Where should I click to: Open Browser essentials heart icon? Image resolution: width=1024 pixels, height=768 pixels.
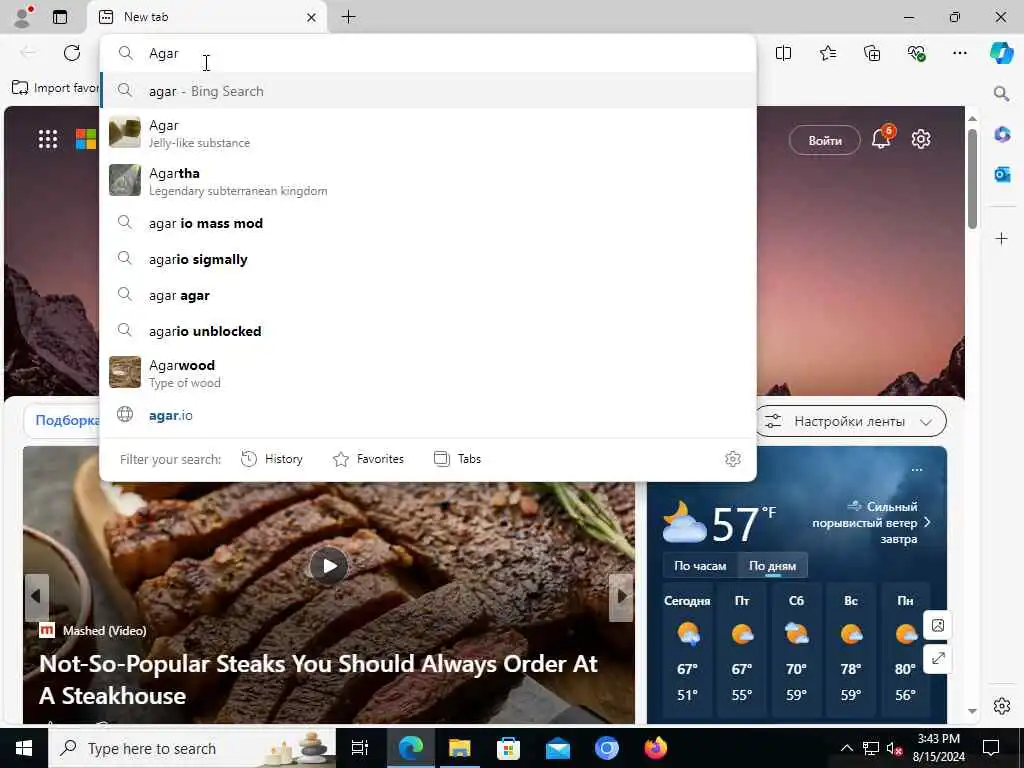click(x=916, y=53)
